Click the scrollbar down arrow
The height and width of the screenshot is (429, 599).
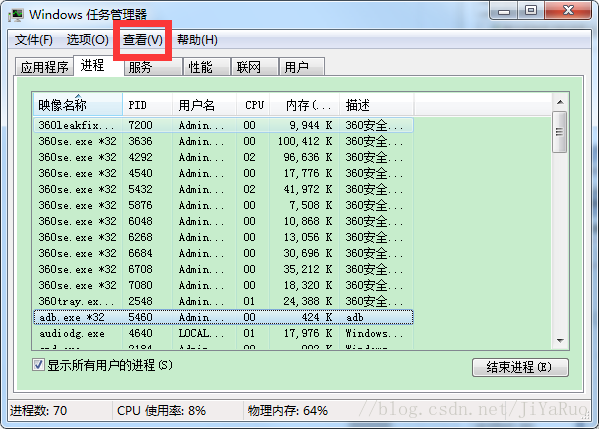(560, 340)
